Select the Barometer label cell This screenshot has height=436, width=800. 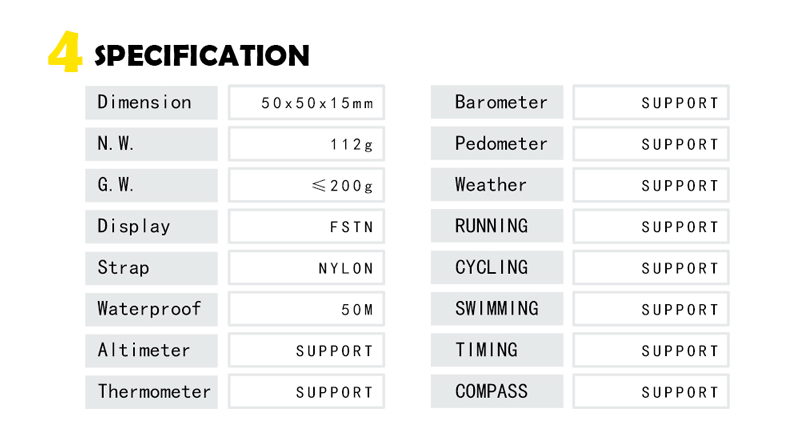[497, 102]
